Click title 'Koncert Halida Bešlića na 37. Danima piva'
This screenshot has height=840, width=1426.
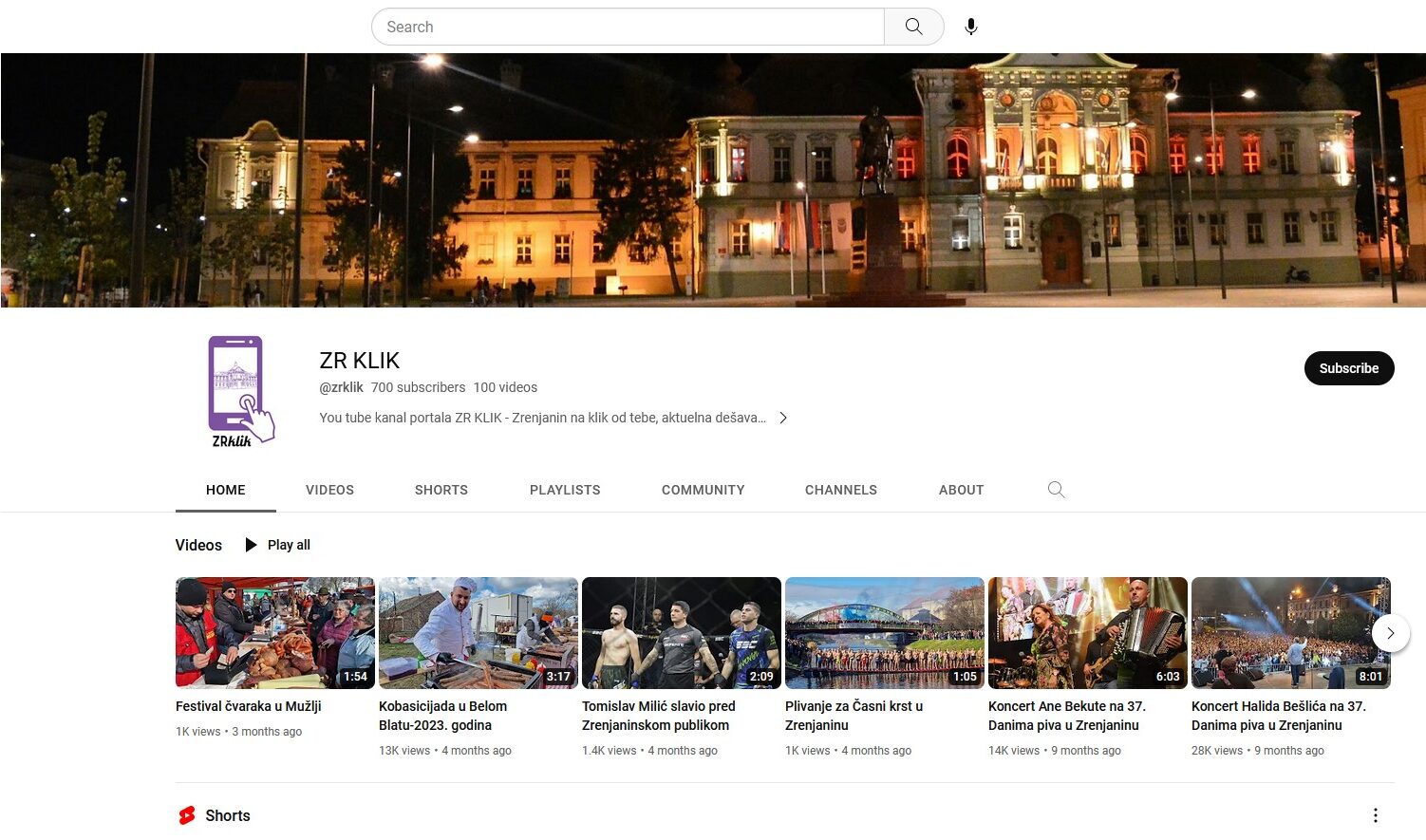click(x=1279, y=716)
